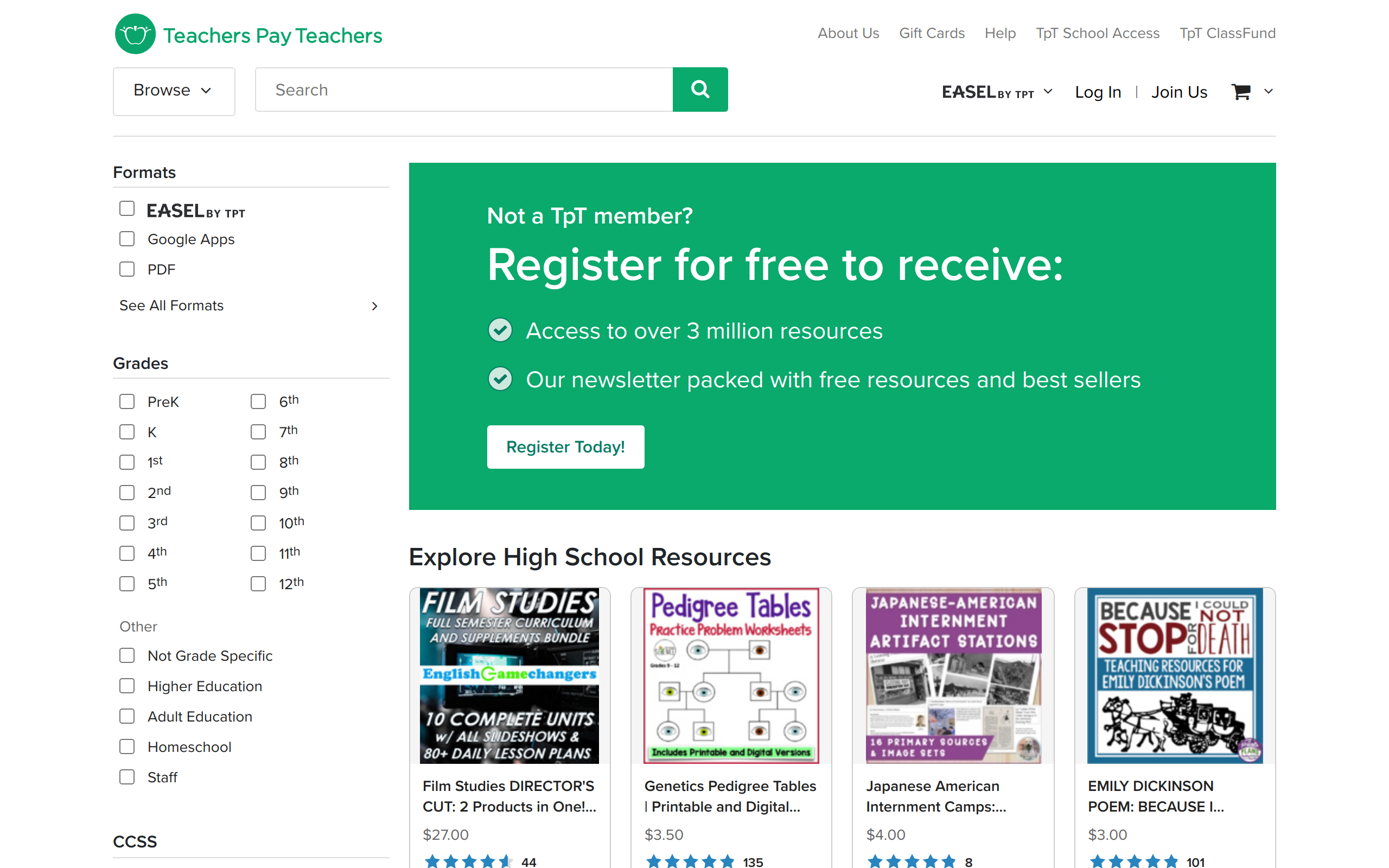Open the shopping cart icon

(x=1241, y=92)
